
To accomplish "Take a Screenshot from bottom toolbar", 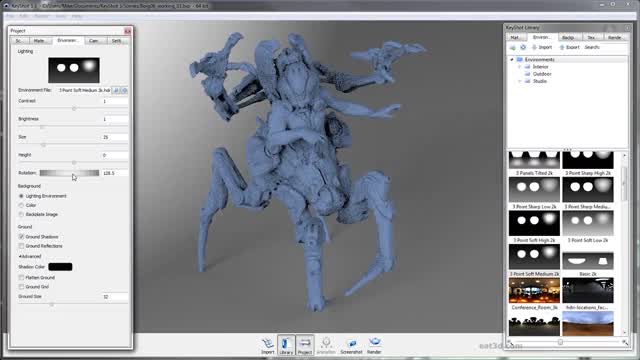I will point(351,345).
